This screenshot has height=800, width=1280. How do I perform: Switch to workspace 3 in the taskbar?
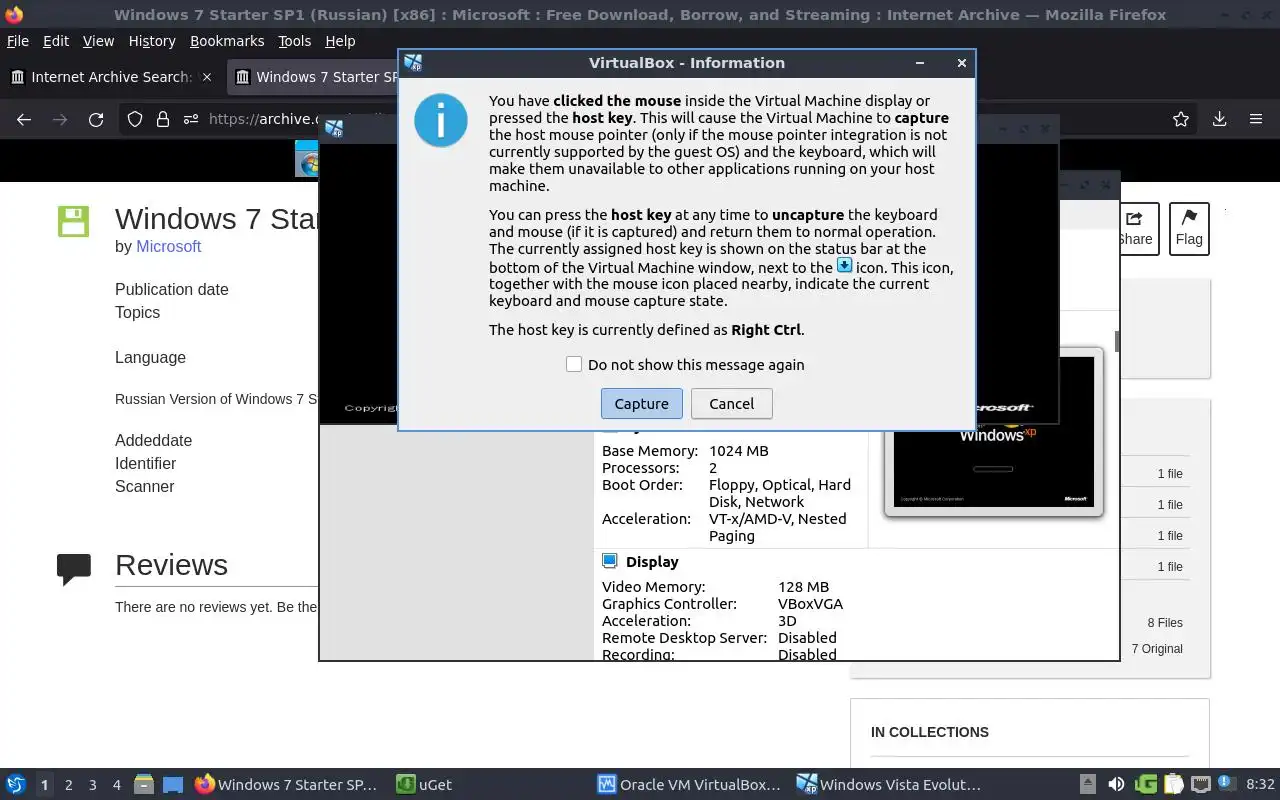click(93, 785)
